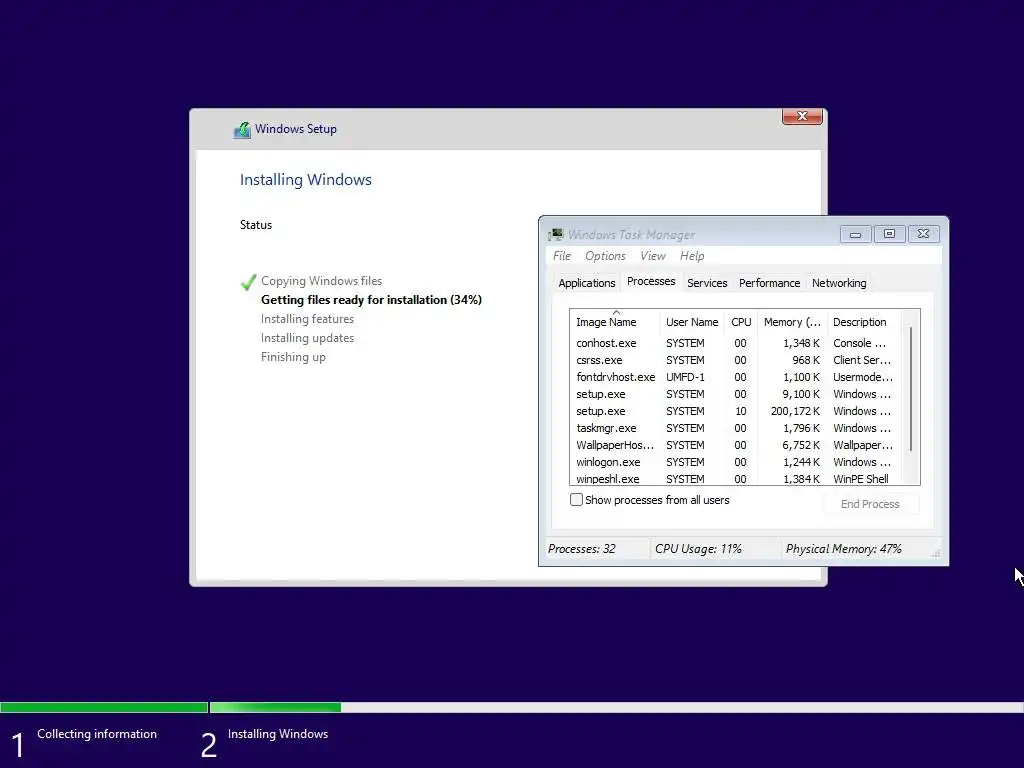This screenshot has width=1024, height=768.
Task: Open the Options menu in Task Manager
Action: click(x=605, y=256)
